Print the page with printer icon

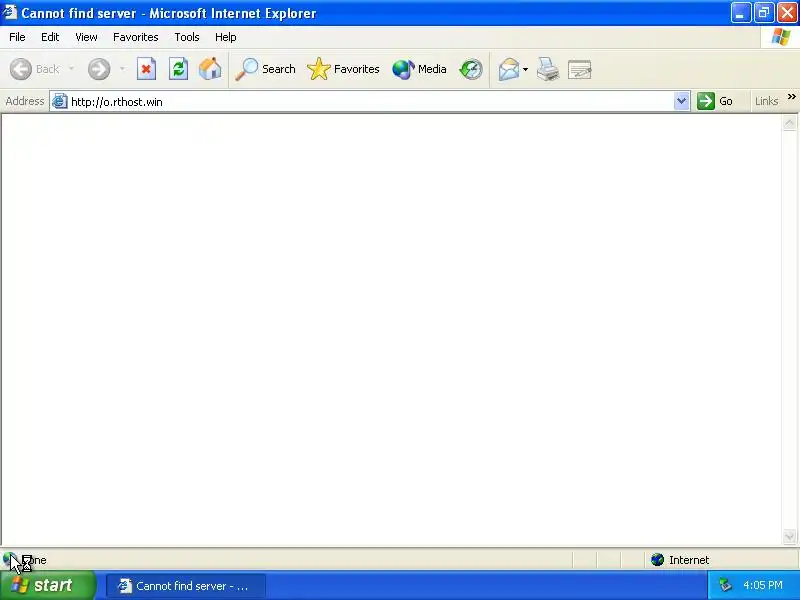pos(548,69)
